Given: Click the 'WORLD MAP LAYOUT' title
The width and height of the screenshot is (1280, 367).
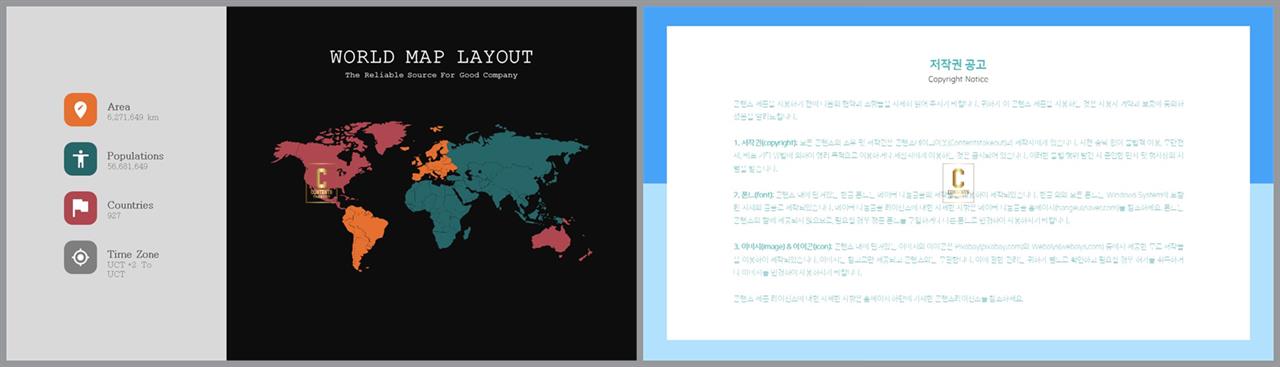Looking at the screenshot, I should coord(431,57).
